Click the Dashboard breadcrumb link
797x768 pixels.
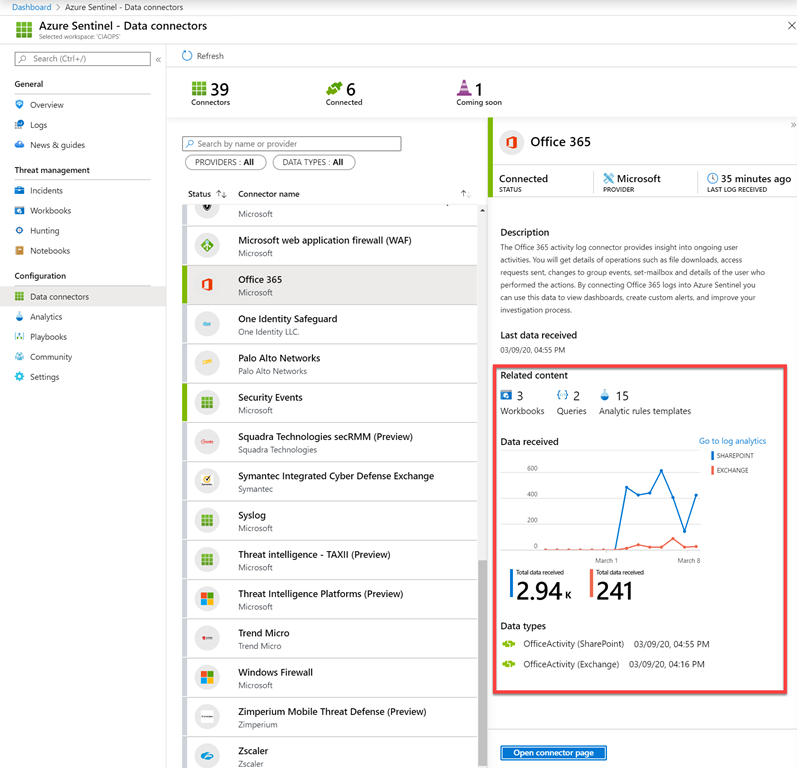[32, 7]
